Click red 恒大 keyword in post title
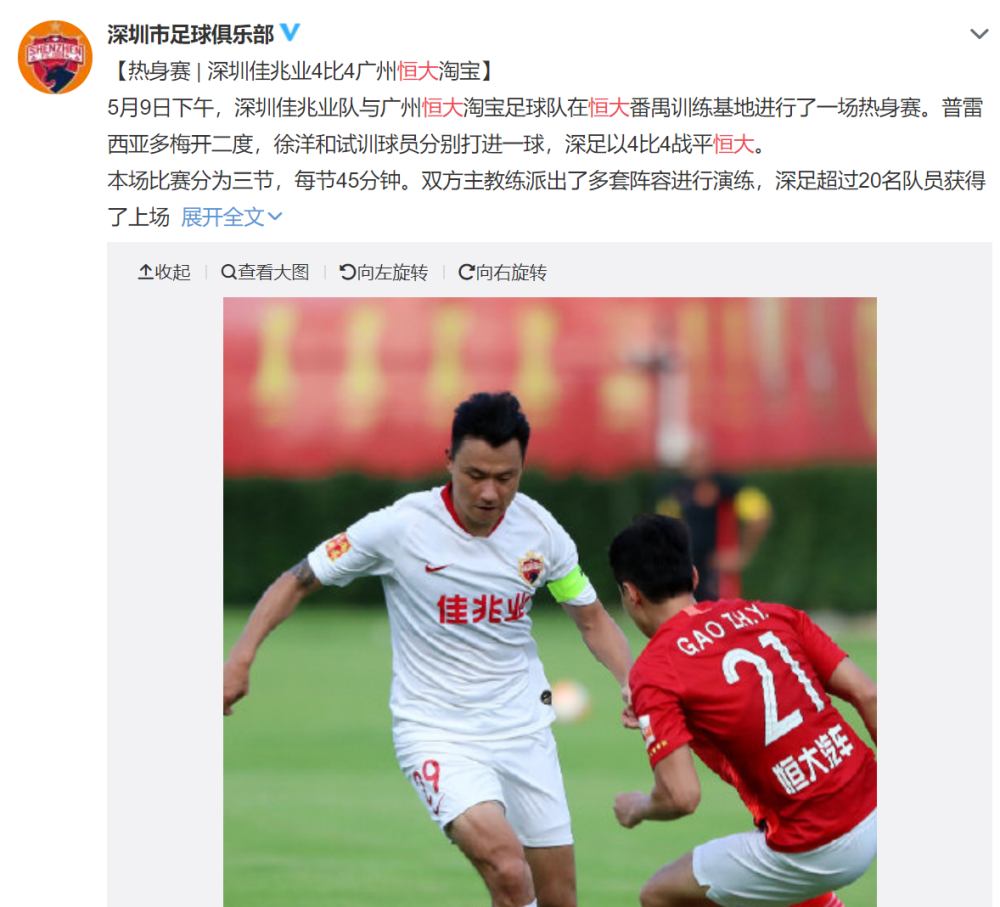 tap(417, 71)
